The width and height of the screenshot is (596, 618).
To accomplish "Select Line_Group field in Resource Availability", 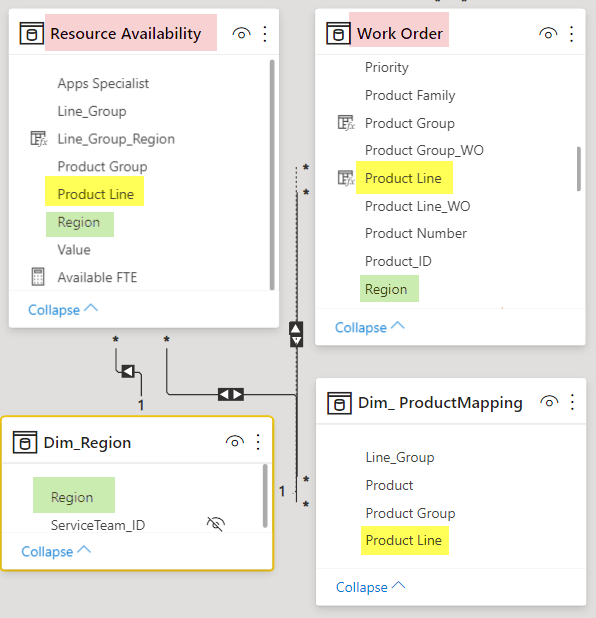I will [x=92, y=112].
